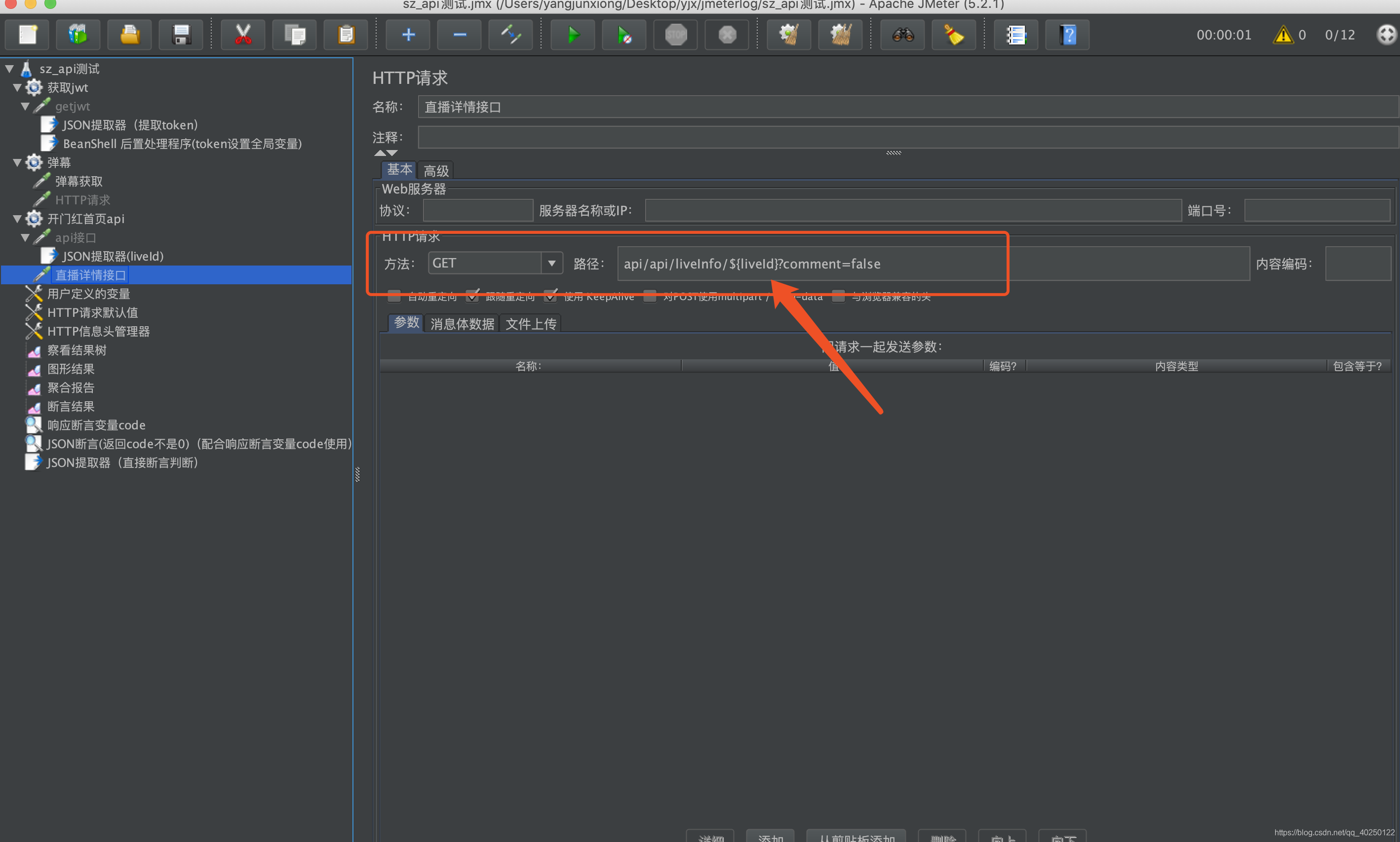Open the GET method dropdown
The width and height of the screenshot is (1400, 842).
point(551,263)
